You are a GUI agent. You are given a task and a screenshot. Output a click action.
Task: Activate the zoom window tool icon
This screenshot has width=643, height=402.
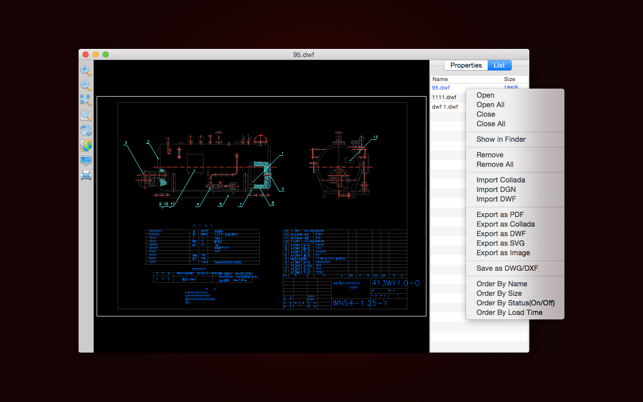(x=86, y=115)
